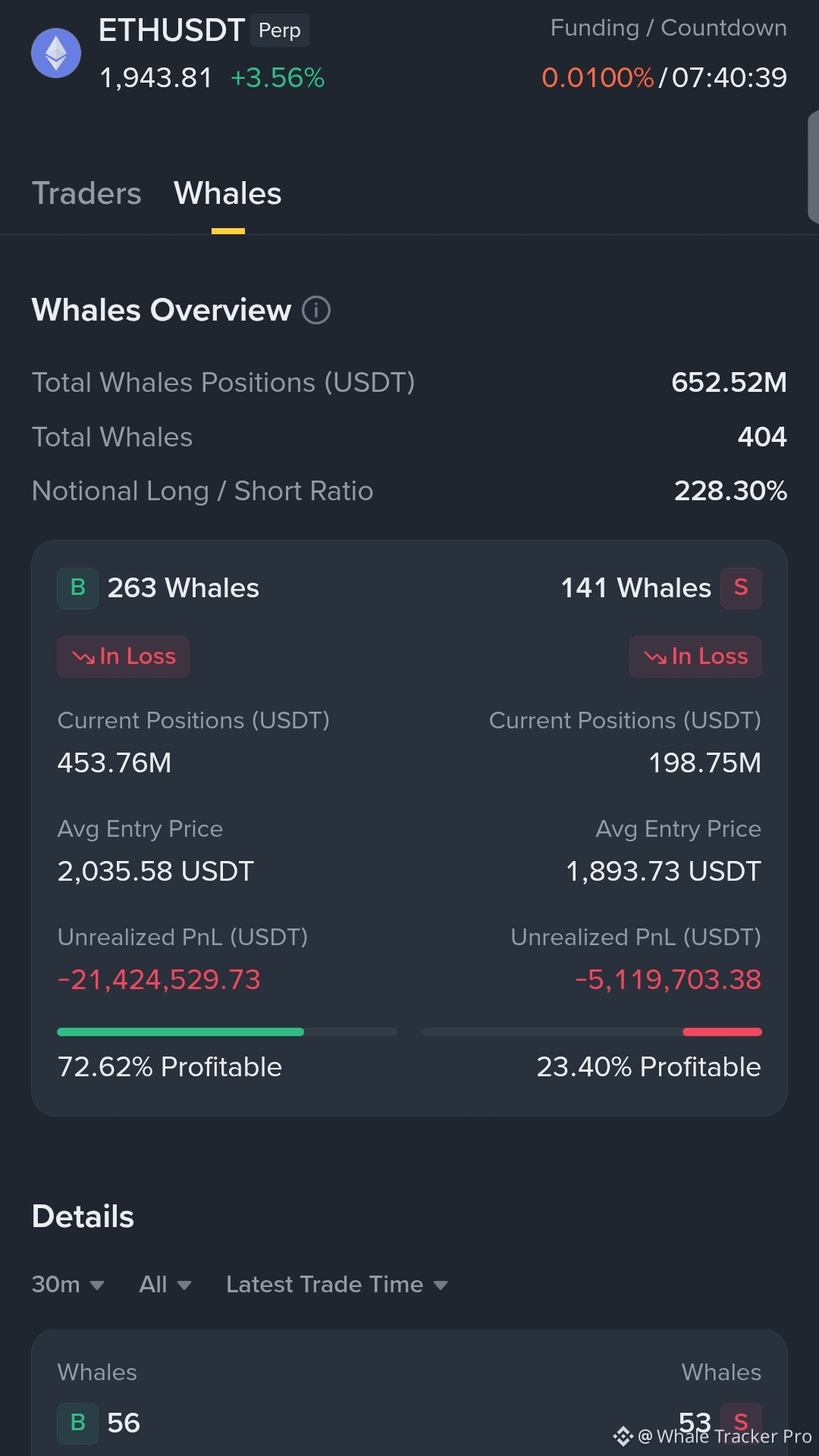819x1456 pixels.
Task: Tap the In Loss tag under 263 Whales
Action: pyautogui.click(x=123, y=656)
